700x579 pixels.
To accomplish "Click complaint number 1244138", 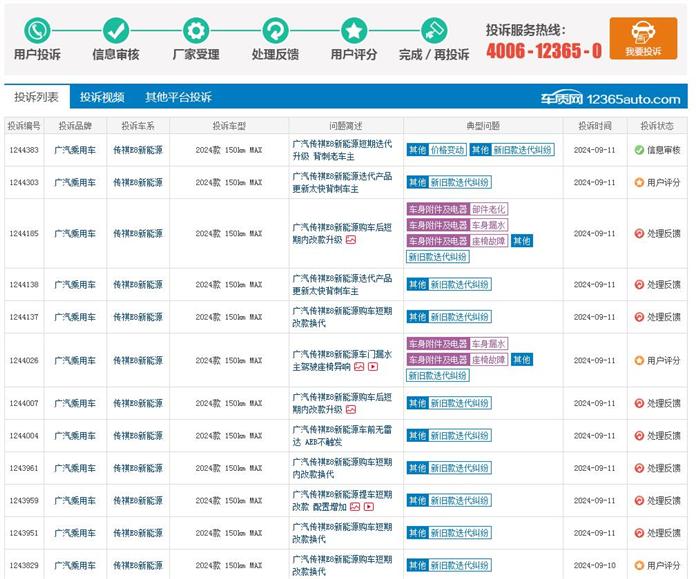I will (24, 284).
